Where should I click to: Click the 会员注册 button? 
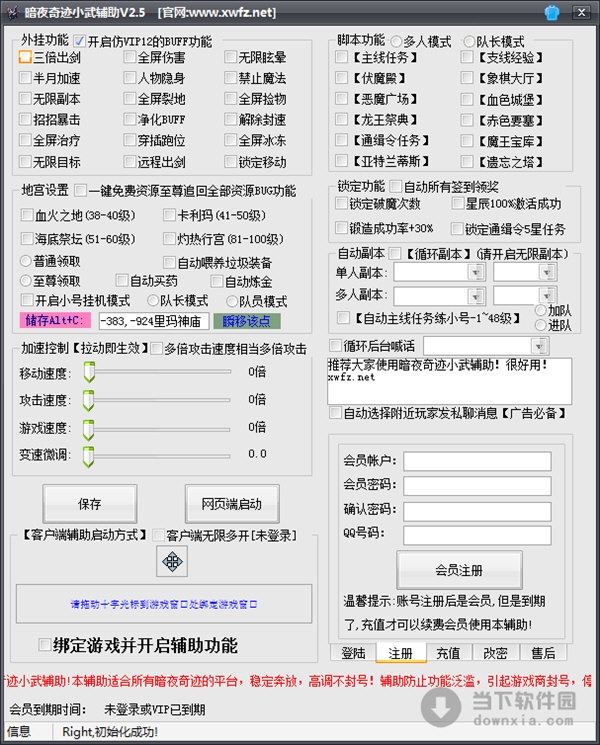(x=459, y=570)
